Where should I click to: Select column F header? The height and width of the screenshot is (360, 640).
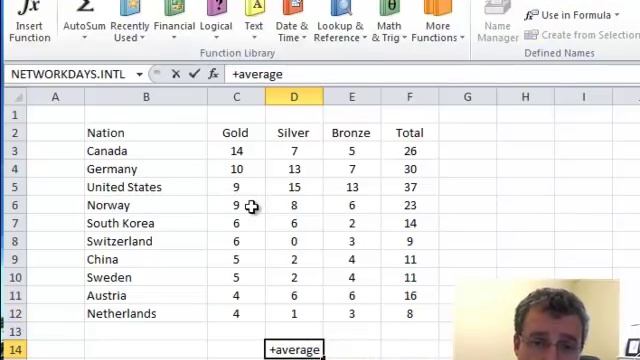[x=410, y=97]
